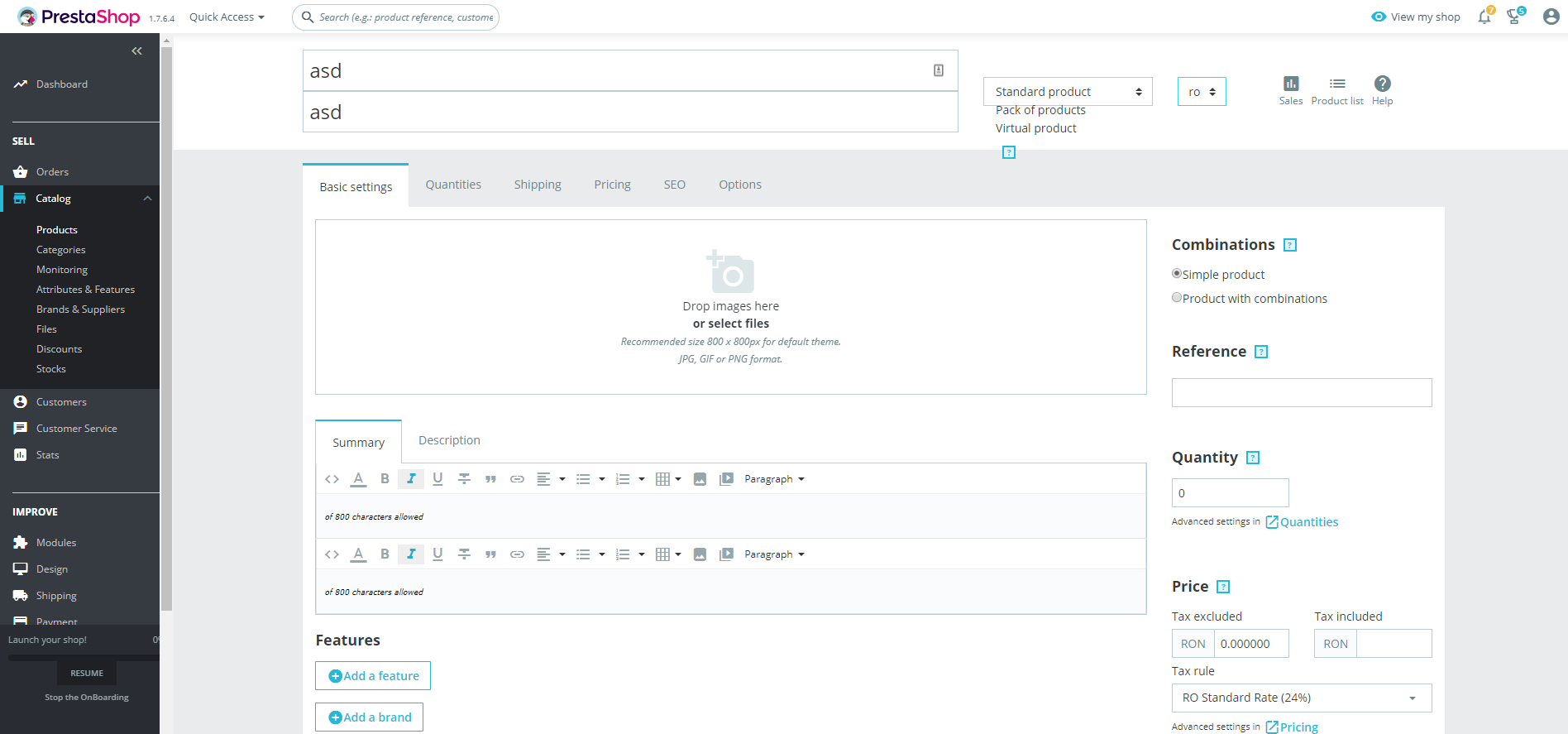Switch to the Shipping tab
This screenshot has width=1568, height=734.
(x=538, y=185)
